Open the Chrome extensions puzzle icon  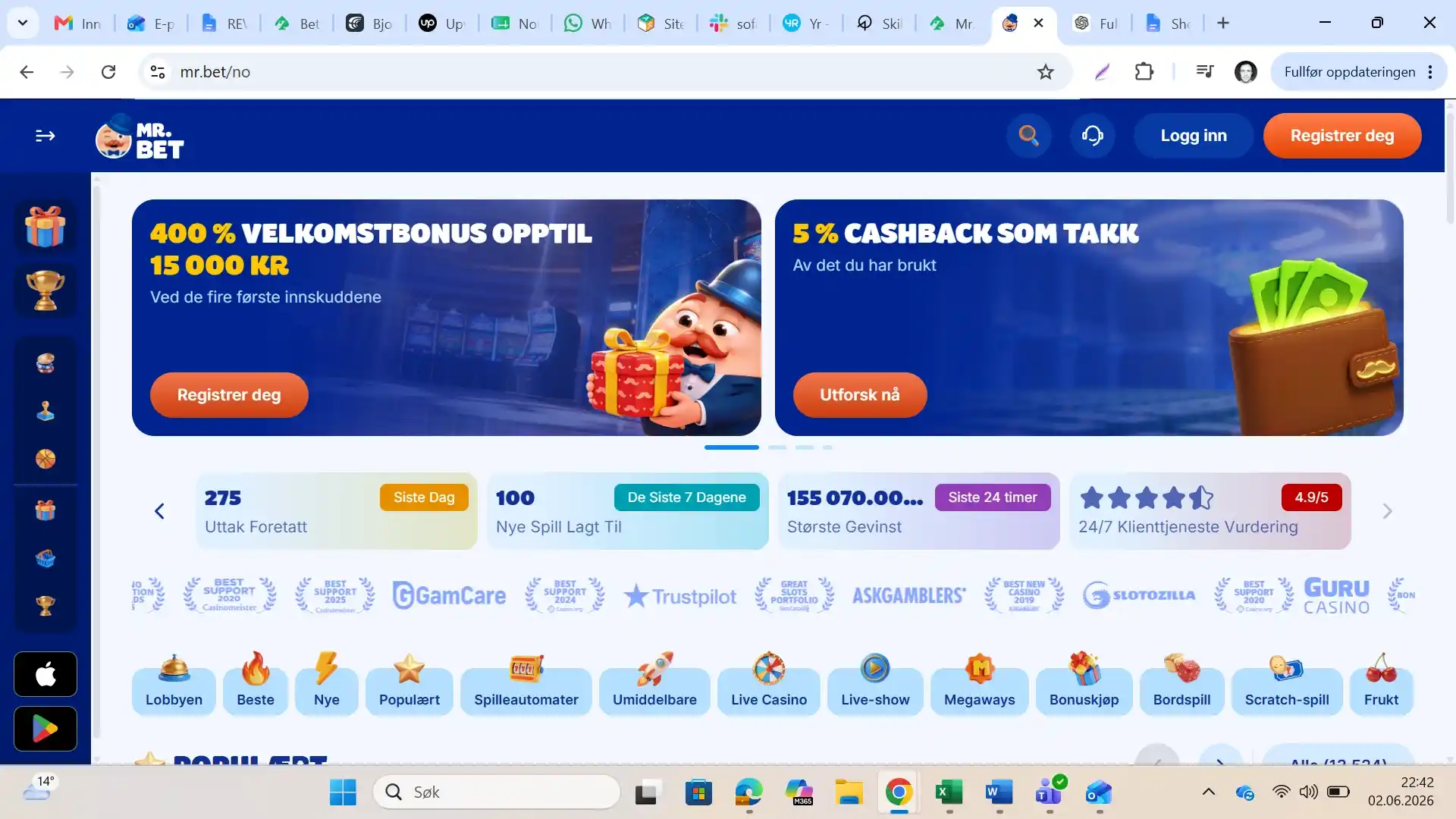(x=1144, y=72)
